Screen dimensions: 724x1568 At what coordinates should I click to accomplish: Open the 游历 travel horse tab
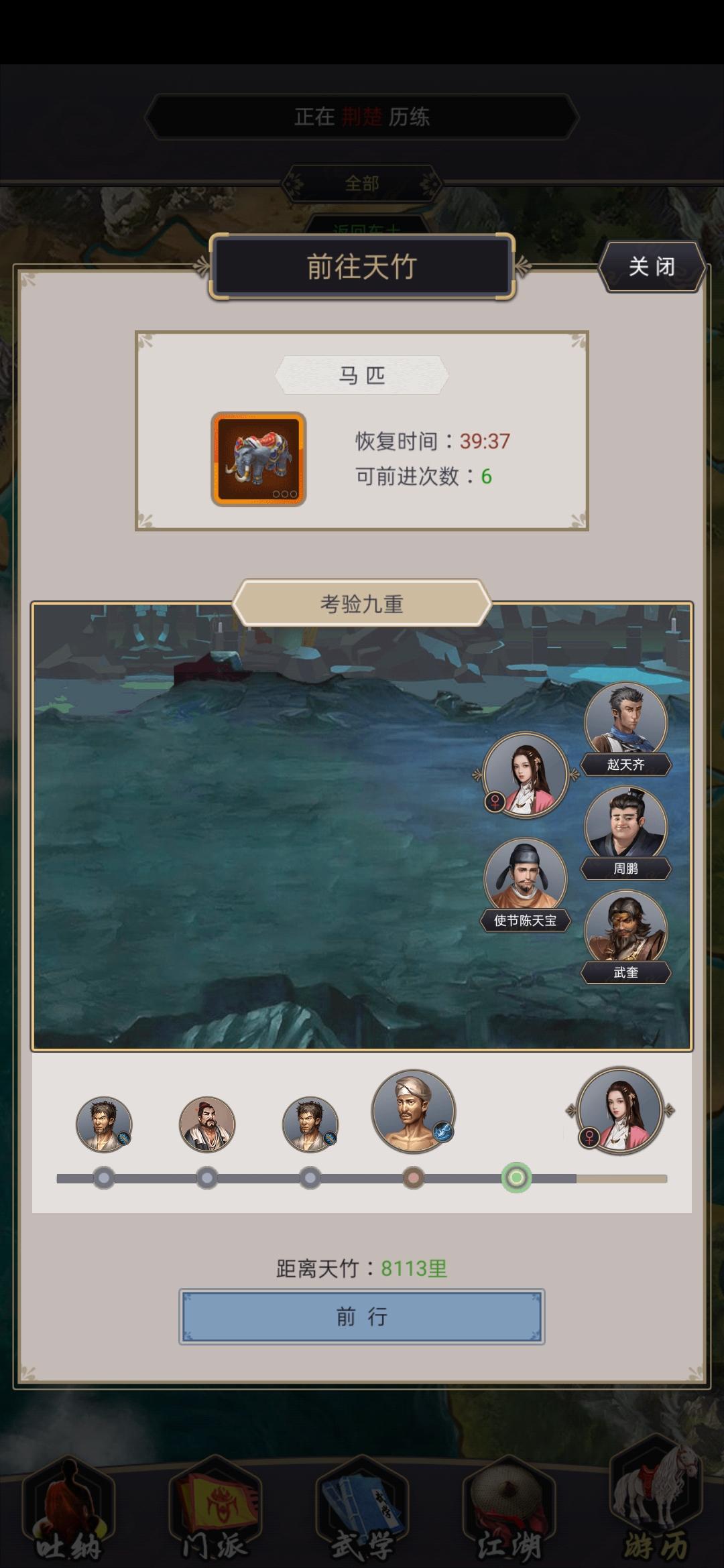656,1508
